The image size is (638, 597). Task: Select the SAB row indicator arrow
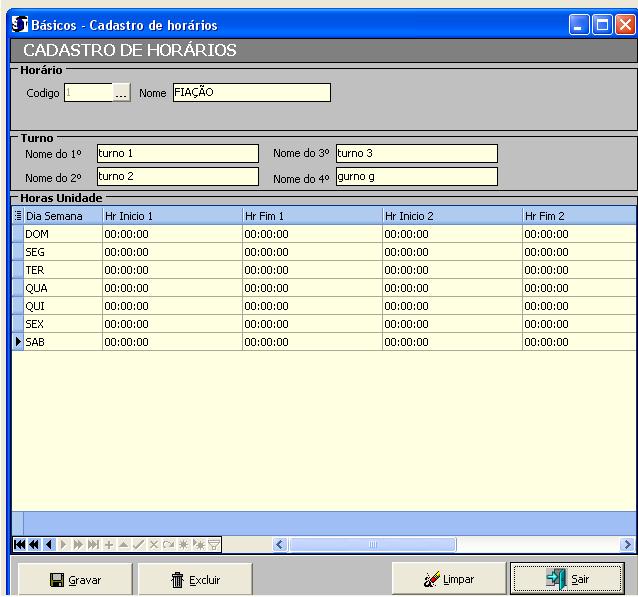[x=17, y=342]
